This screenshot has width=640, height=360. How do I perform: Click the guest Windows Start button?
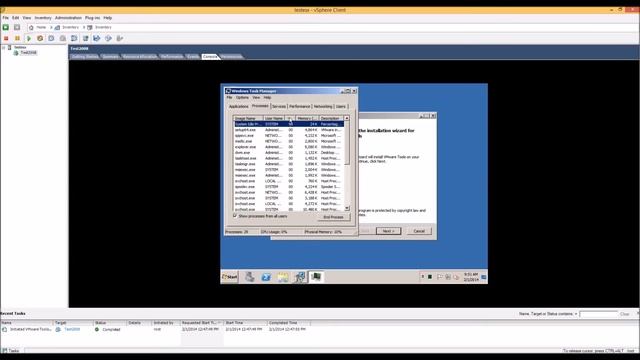(229, 277)
